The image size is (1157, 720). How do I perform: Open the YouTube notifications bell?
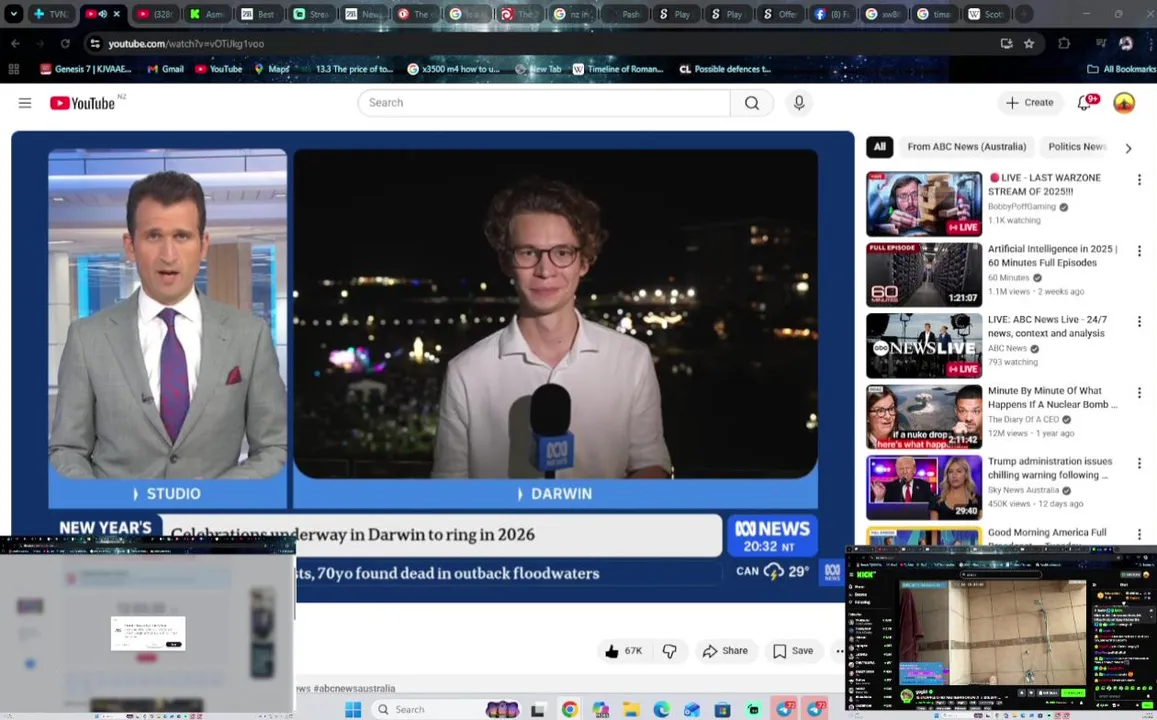pyautogui.click(x=1085, y=103)
